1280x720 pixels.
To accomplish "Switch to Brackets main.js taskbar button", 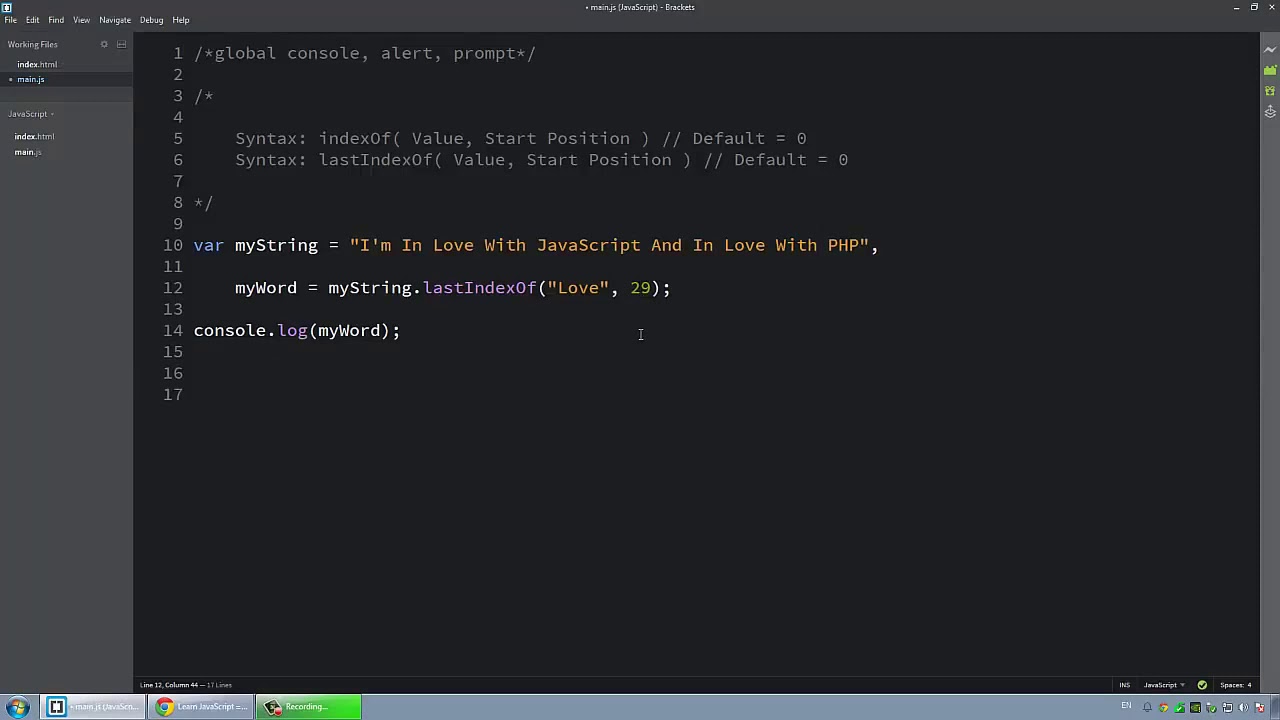I will point(93,707).
